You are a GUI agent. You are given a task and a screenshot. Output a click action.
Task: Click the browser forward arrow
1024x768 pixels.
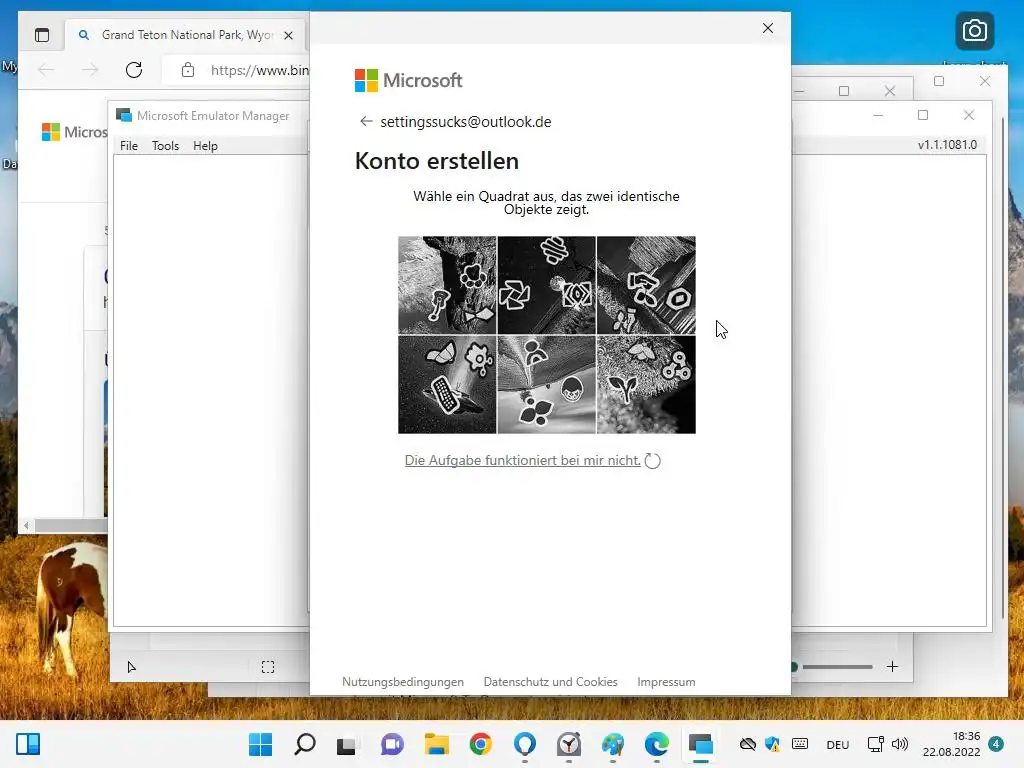pyautogui.click(x=90, y=70)
